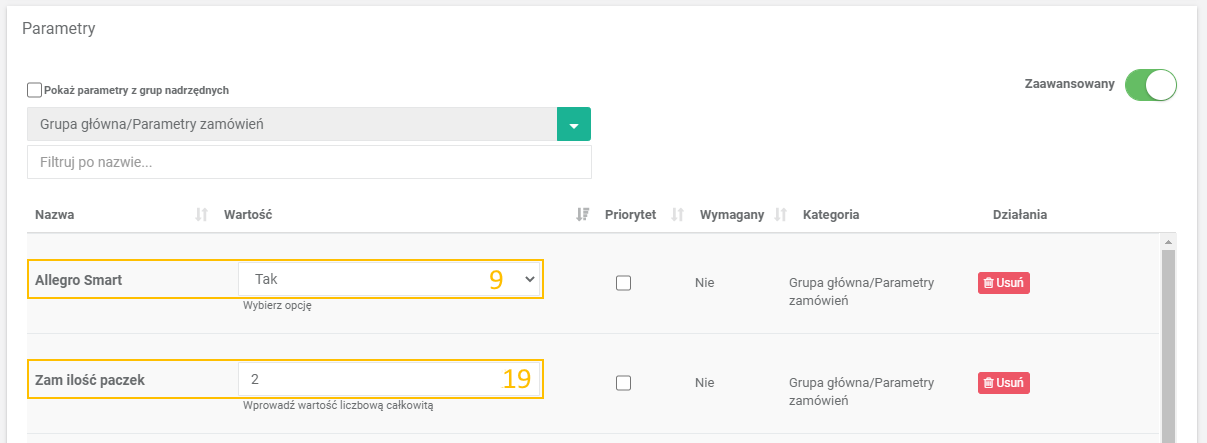Sort the table by Nazwa column icon

(201, 215)
